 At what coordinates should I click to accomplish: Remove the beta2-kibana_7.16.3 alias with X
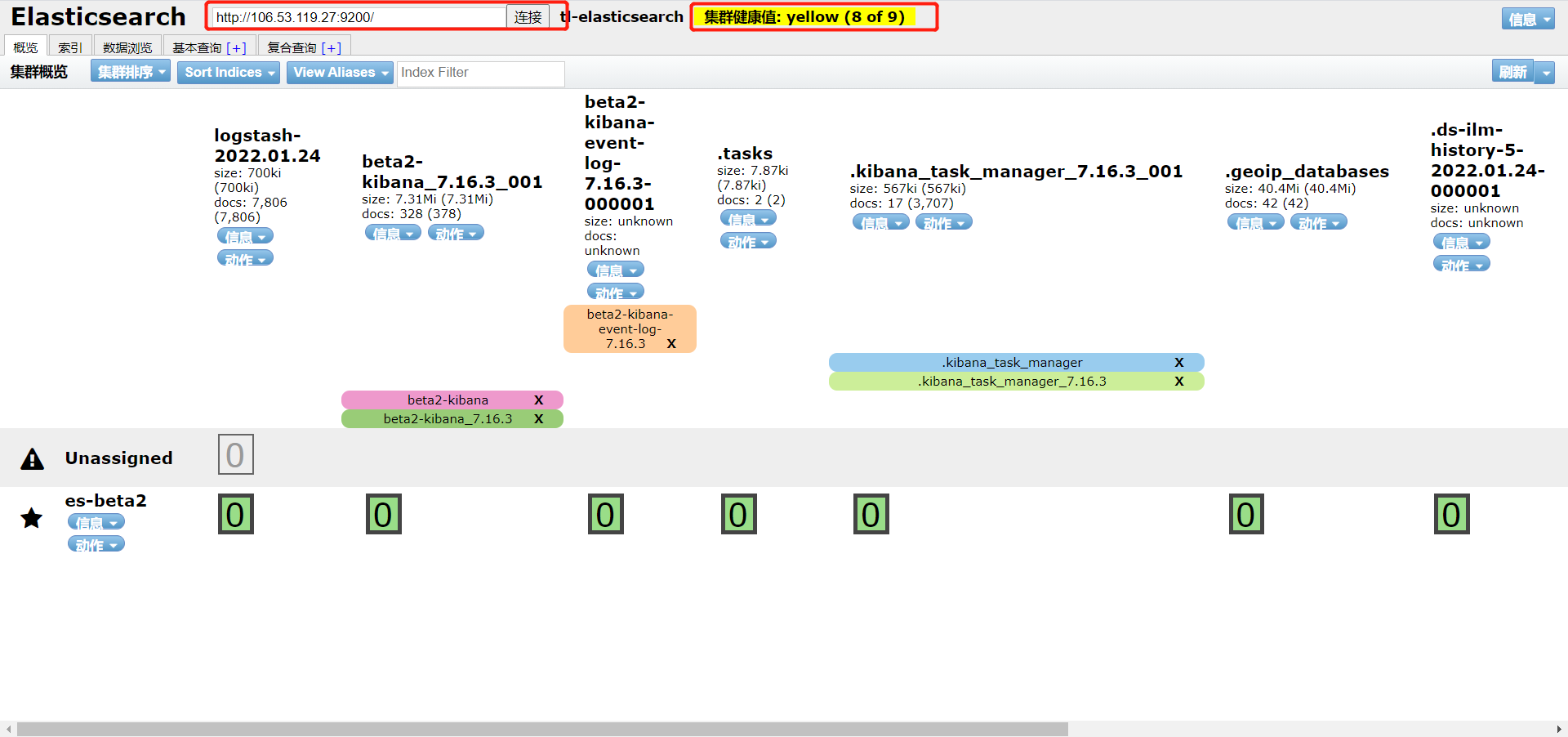coord(538,419)
